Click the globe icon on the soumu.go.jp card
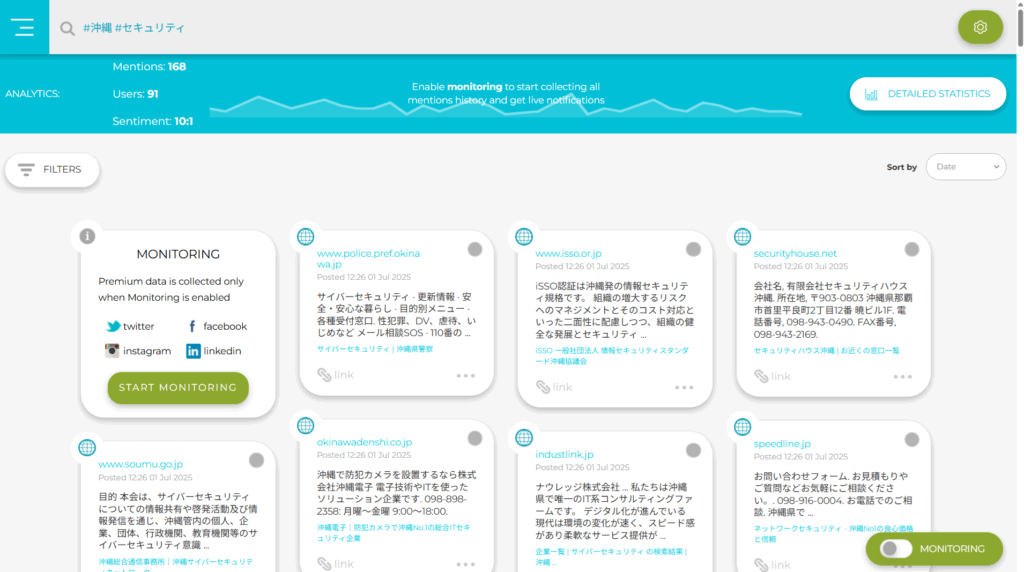This screenshot has height=572, width=1024. [87, 447]
